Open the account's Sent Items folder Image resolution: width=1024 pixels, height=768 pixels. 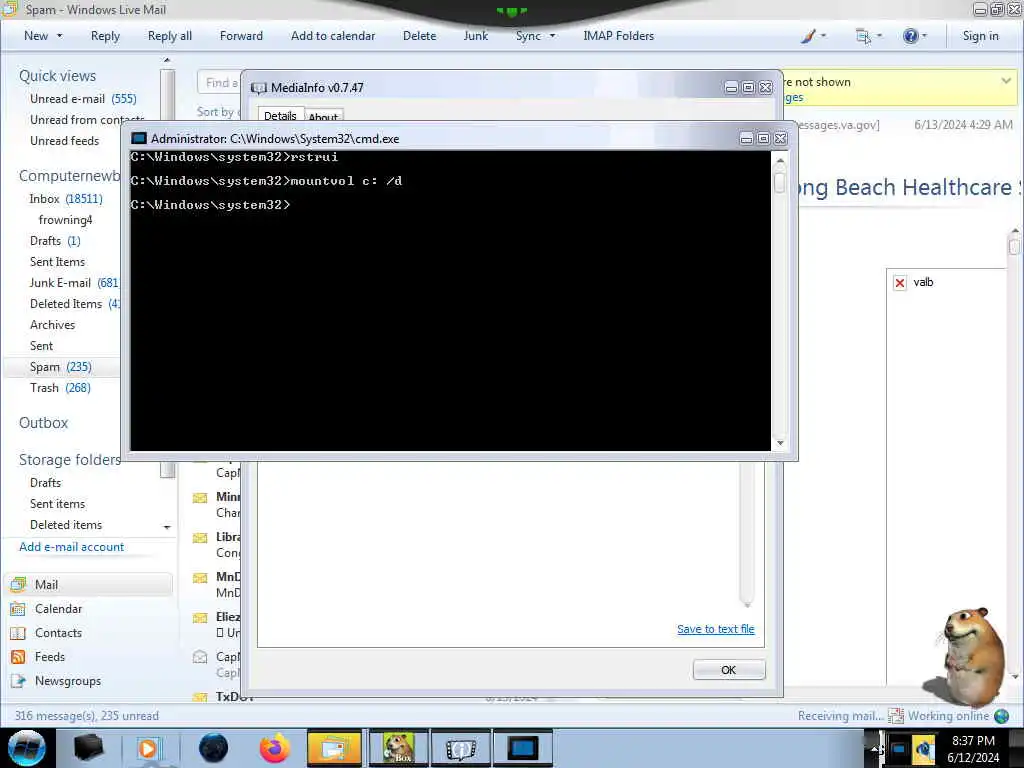coord(57,261)
